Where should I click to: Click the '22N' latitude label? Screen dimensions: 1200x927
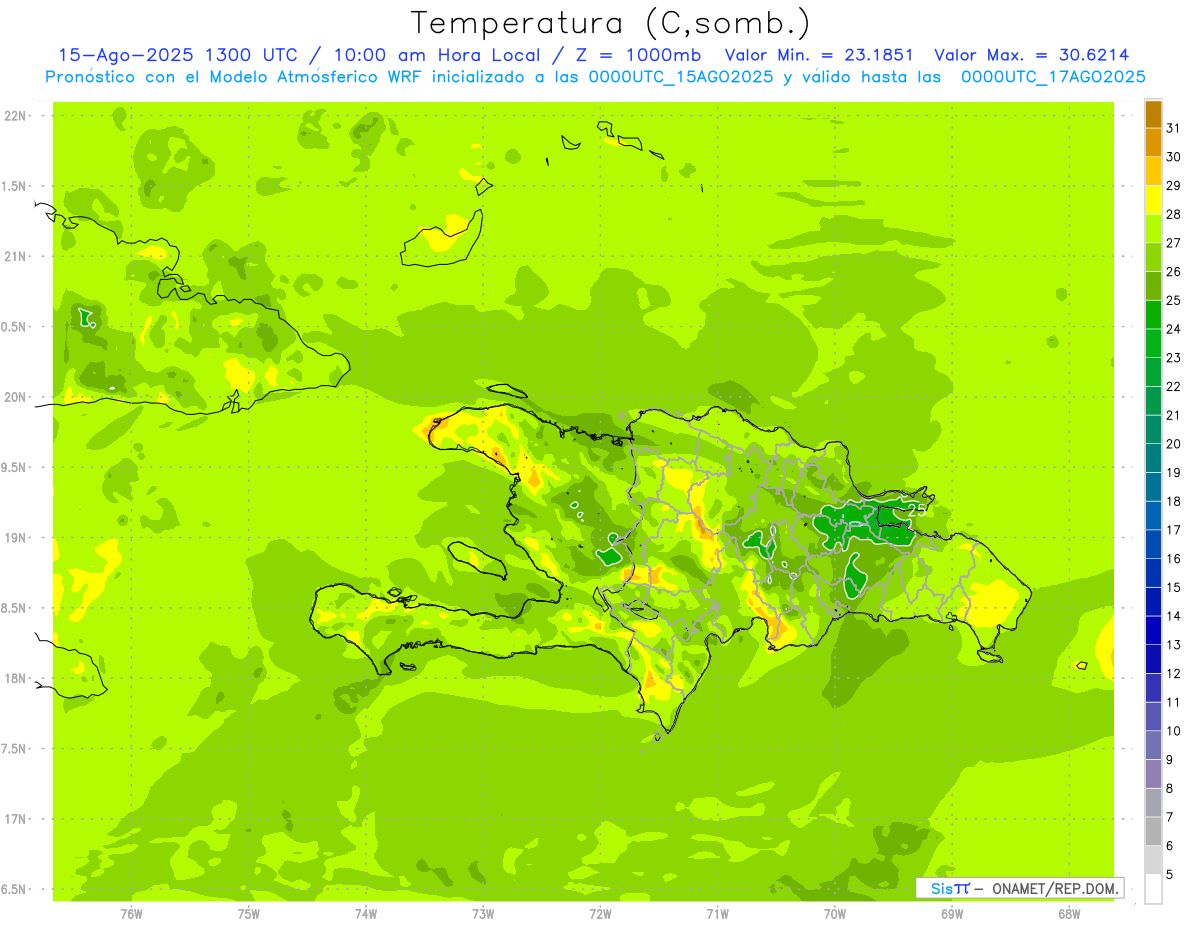[x=15, y=116]
